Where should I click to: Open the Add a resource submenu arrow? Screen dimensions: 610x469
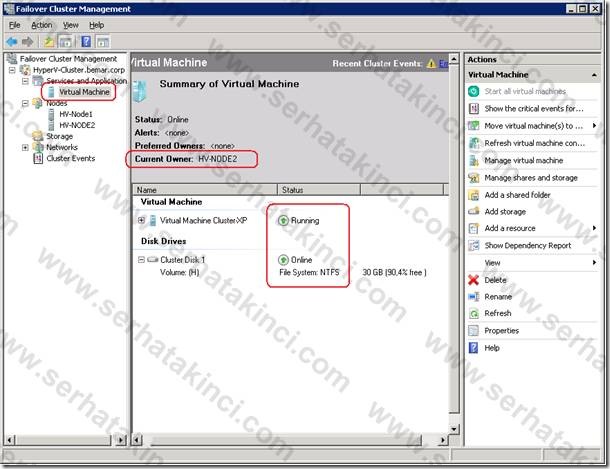coord(594,228)
